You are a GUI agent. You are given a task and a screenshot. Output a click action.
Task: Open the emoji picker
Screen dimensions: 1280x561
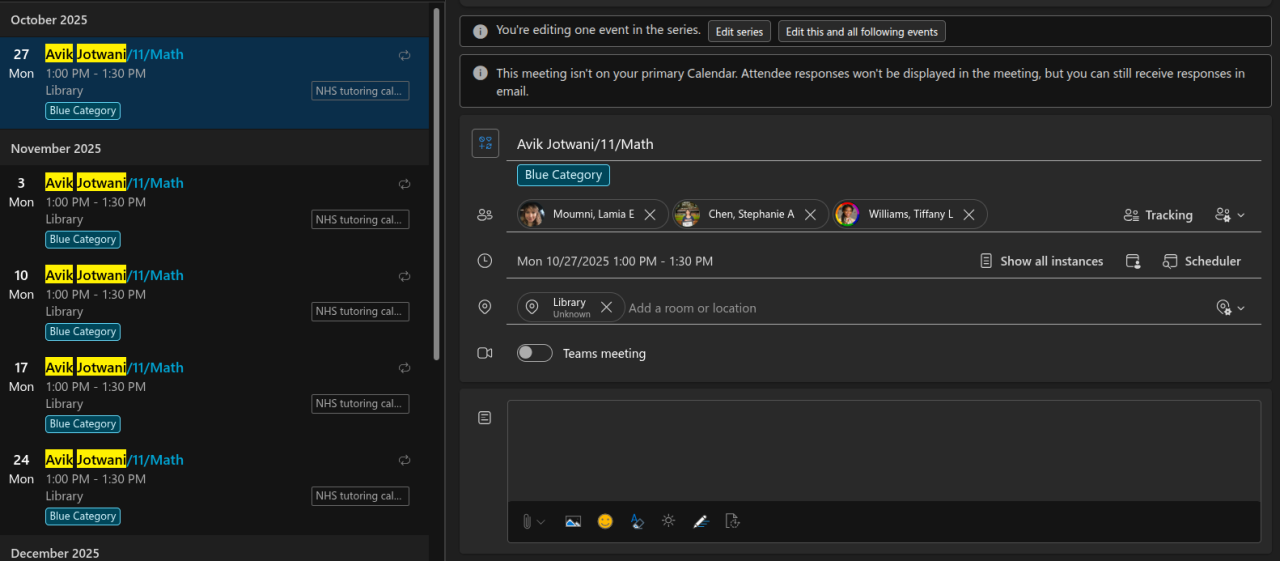point(605,521)
